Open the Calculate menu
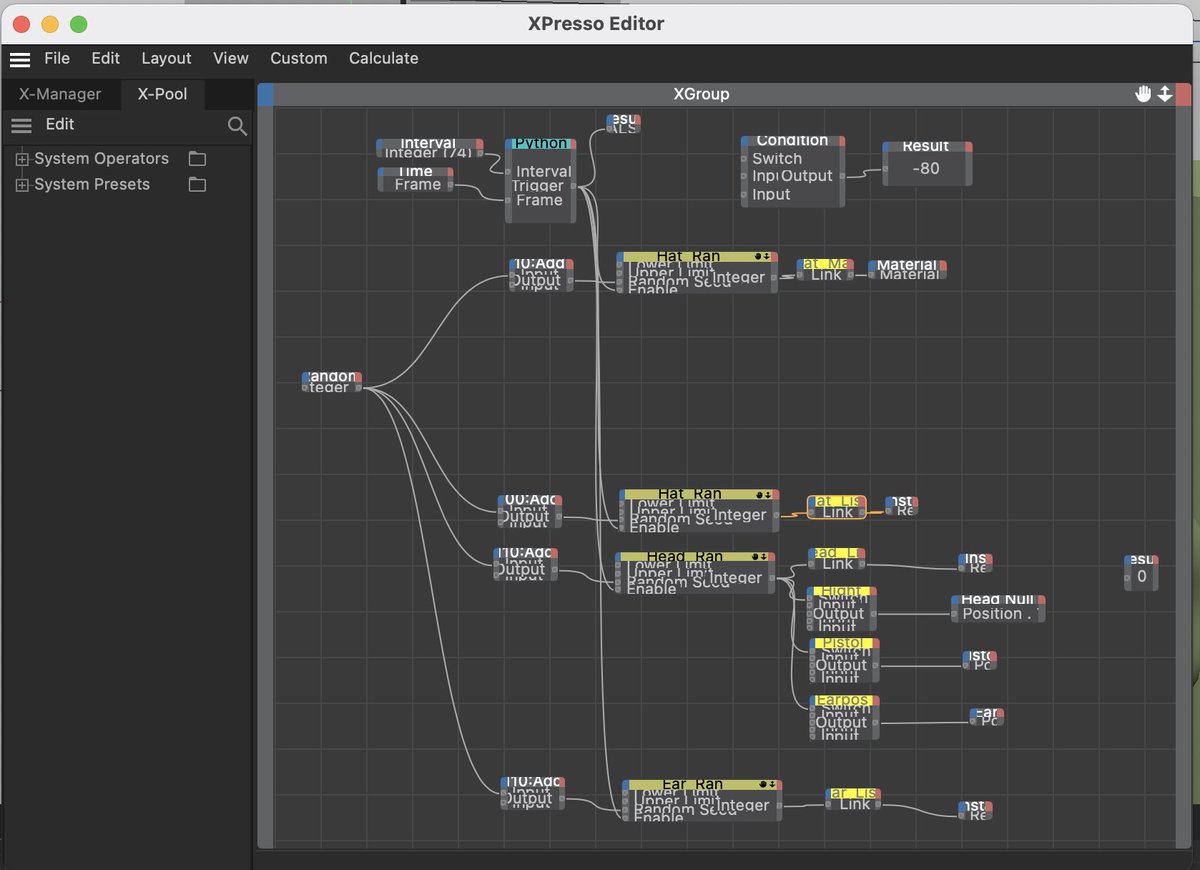This screenshot has width=1200, height=870. pyautogui.click(x=384, y=59)
